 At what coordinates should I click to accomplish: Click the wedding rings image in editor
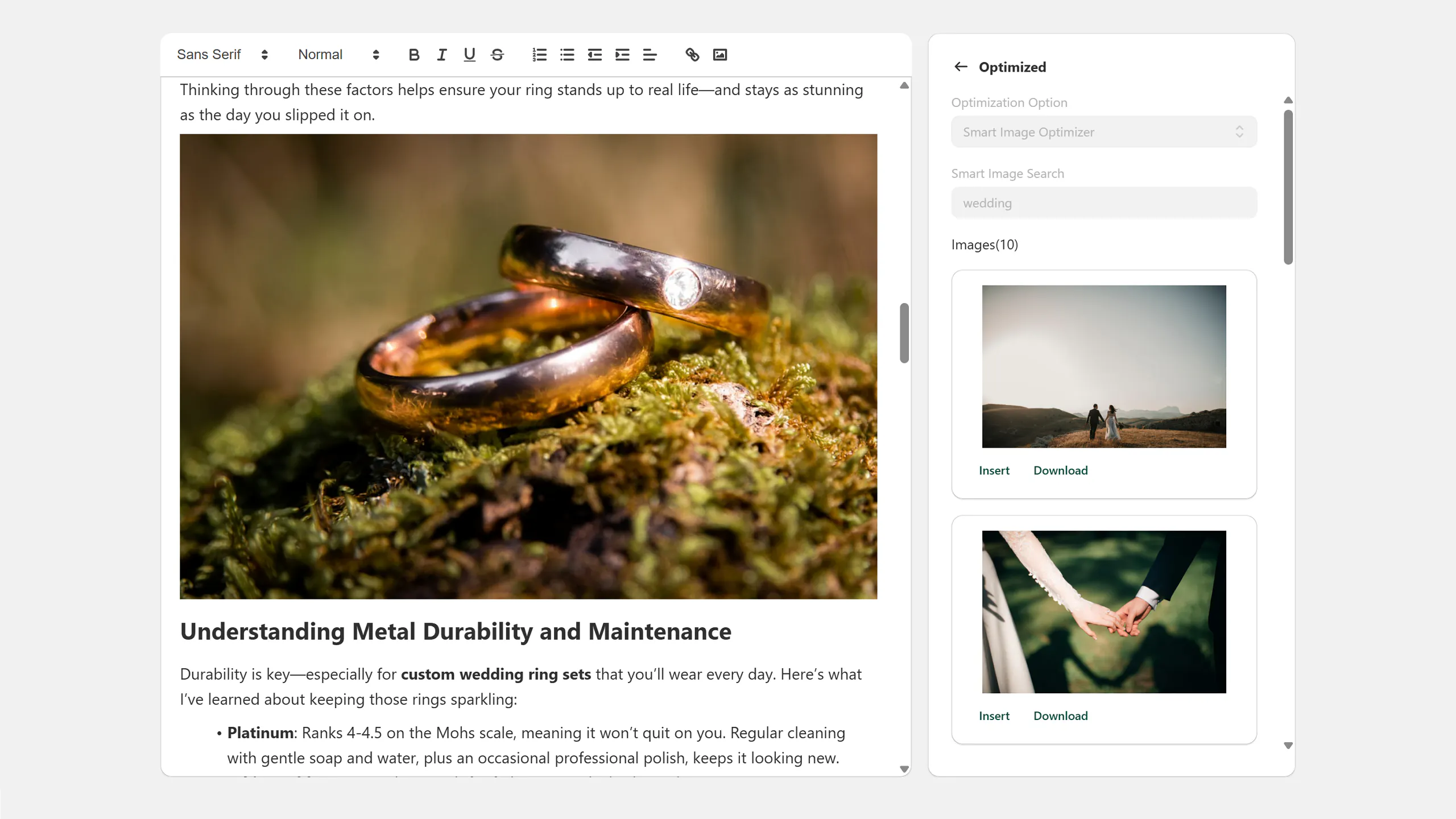coord(528,366)
